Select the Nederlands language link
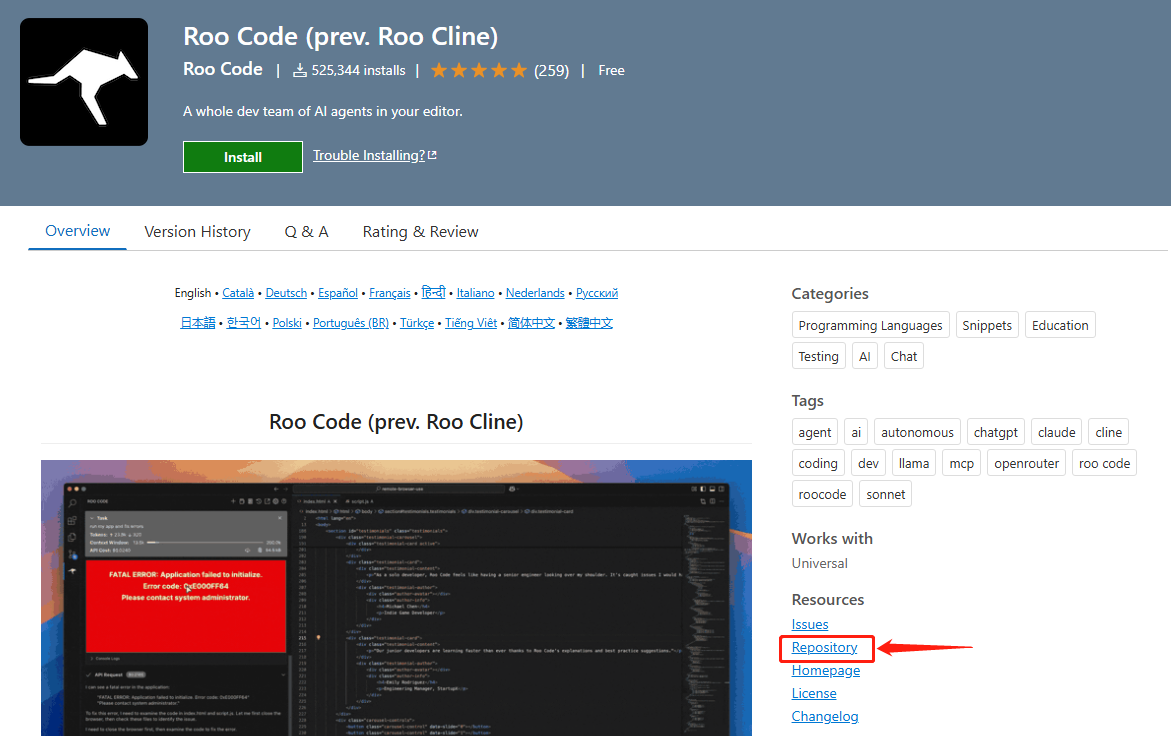Viewport: 1171px width, 736px height. pos(535,293)
